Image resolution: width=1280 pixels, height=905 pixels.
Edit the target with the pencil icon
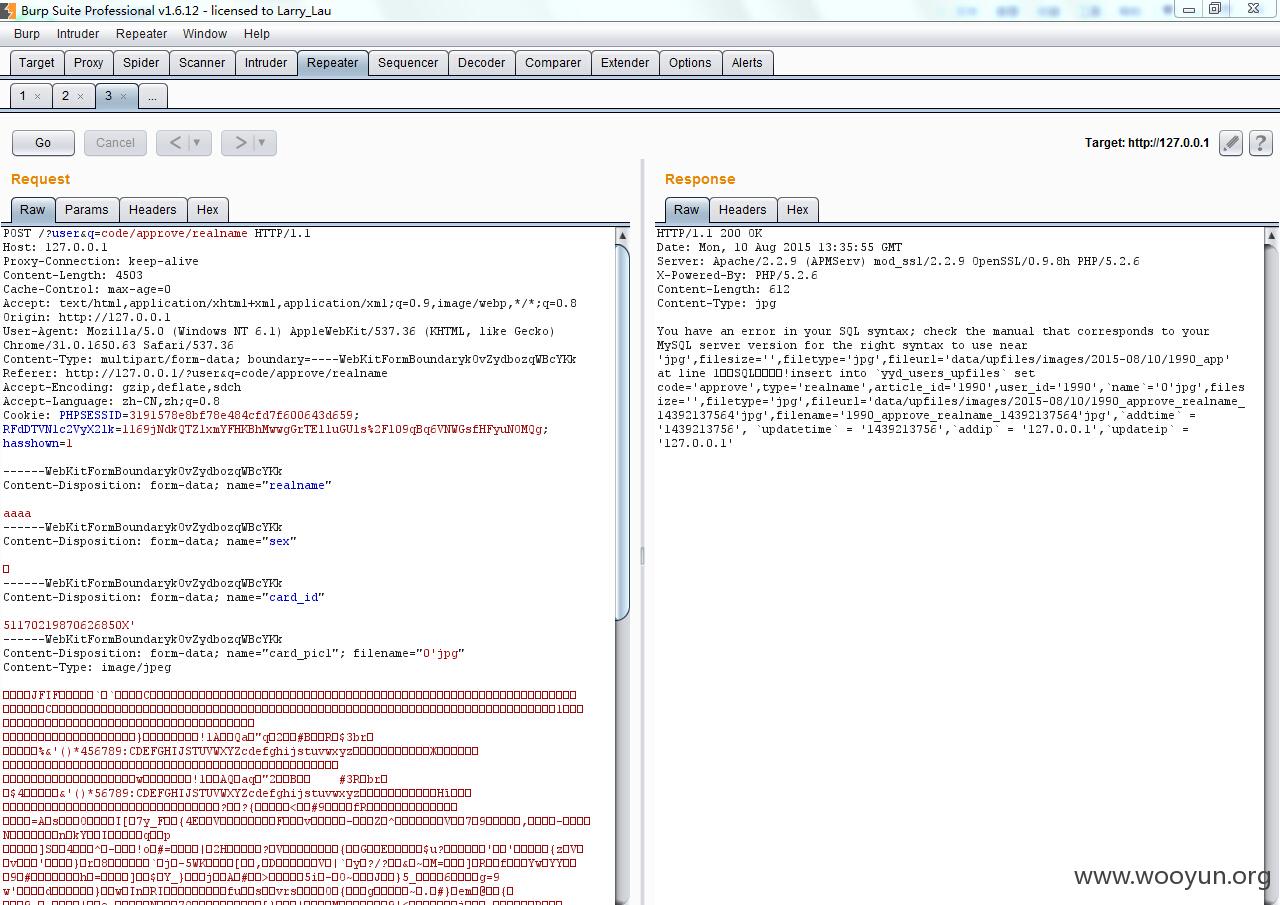1231,143
